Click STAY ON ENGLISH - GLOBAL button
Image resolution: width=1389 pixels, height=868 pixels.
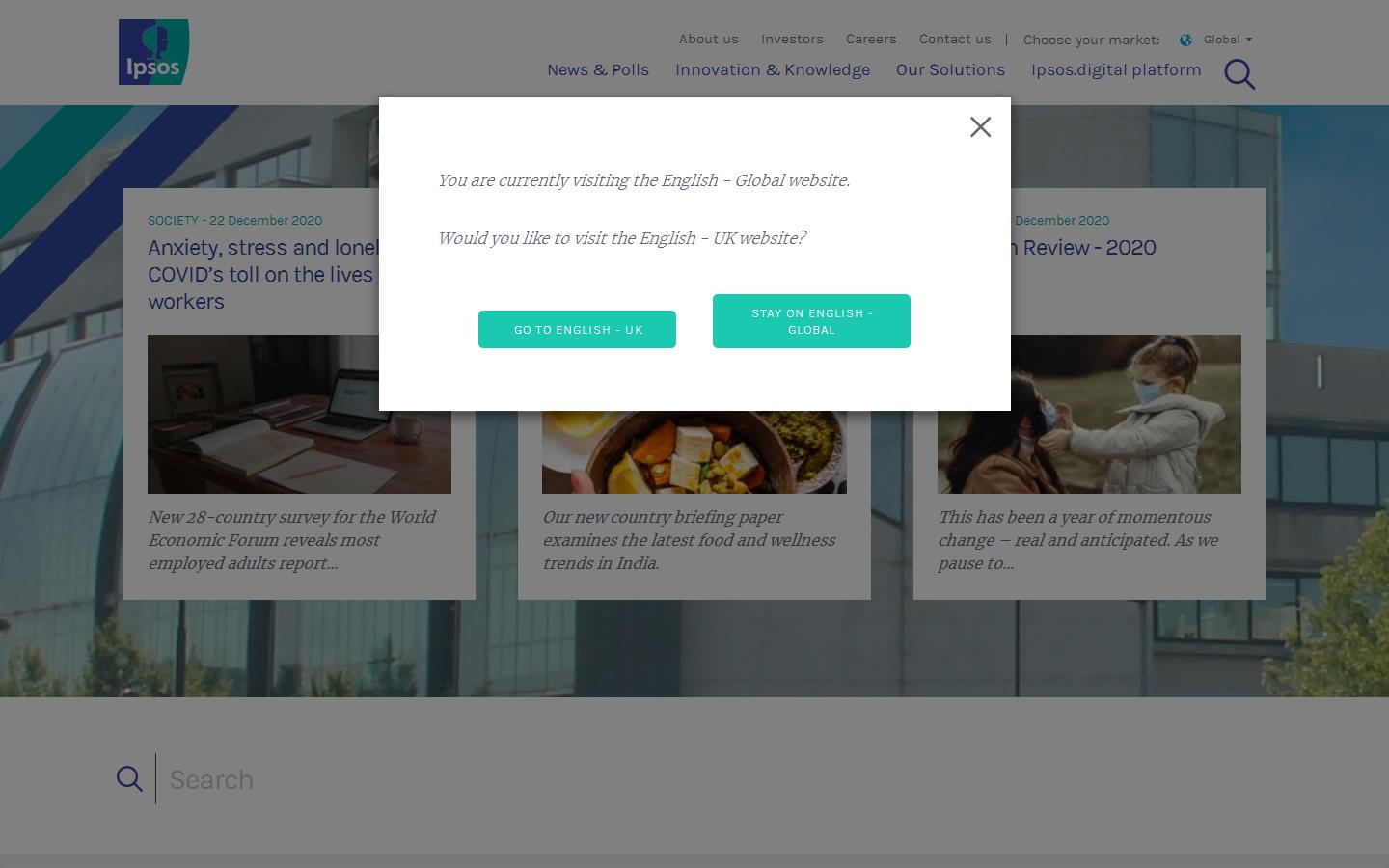(x=811, y=321)
